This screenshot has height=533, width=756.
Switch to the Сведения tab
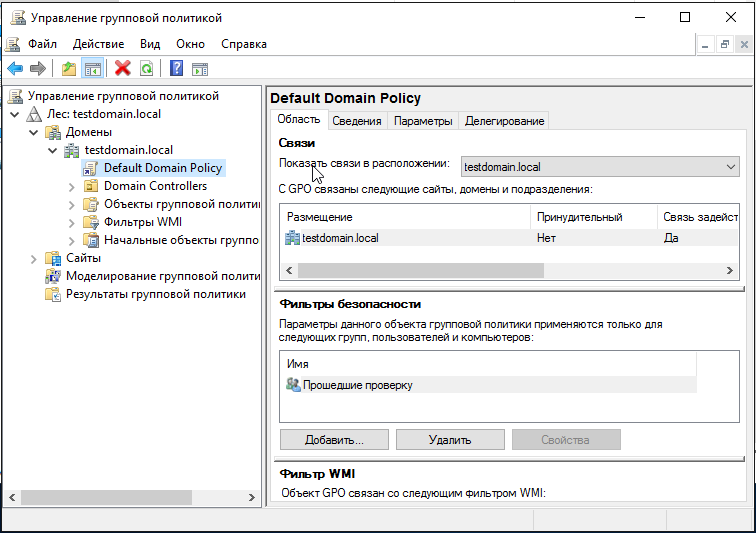point(357,121)
